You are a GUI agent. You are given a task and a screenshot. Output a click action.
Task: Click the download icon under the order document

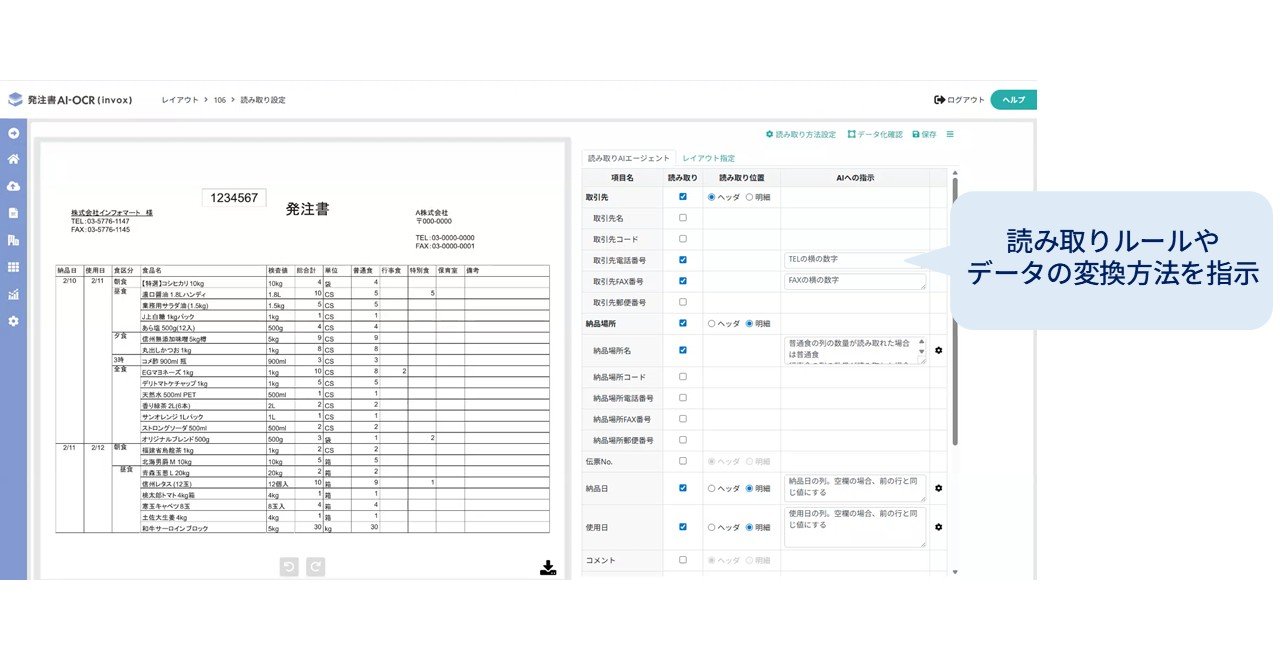547,567
